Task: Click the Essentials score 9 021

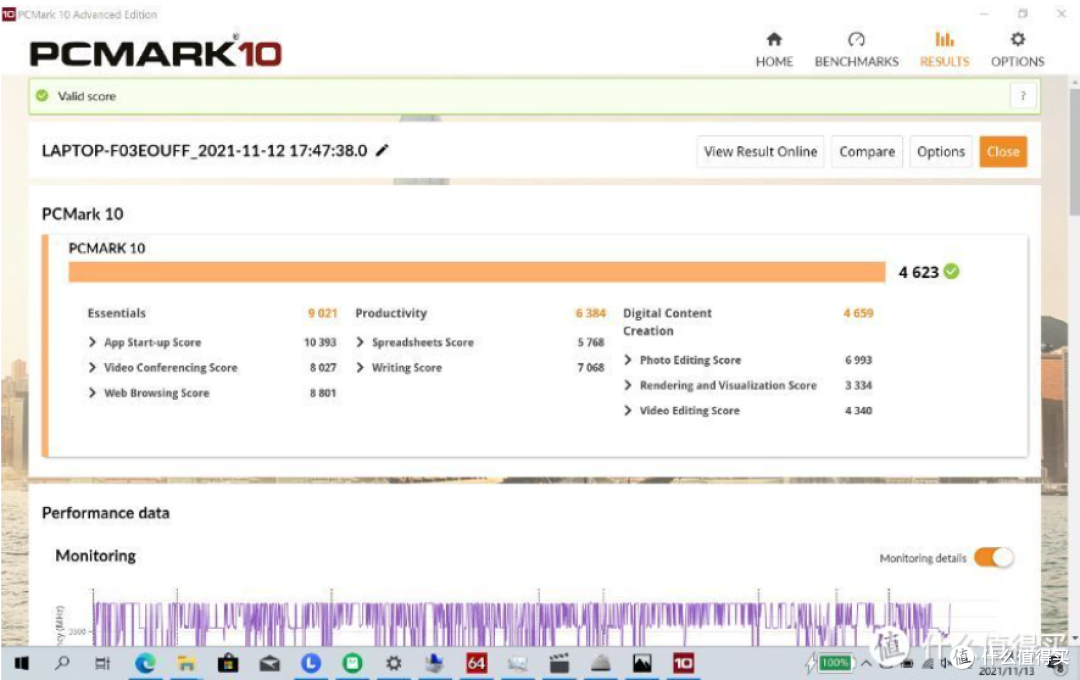Action: click(322, 313)
